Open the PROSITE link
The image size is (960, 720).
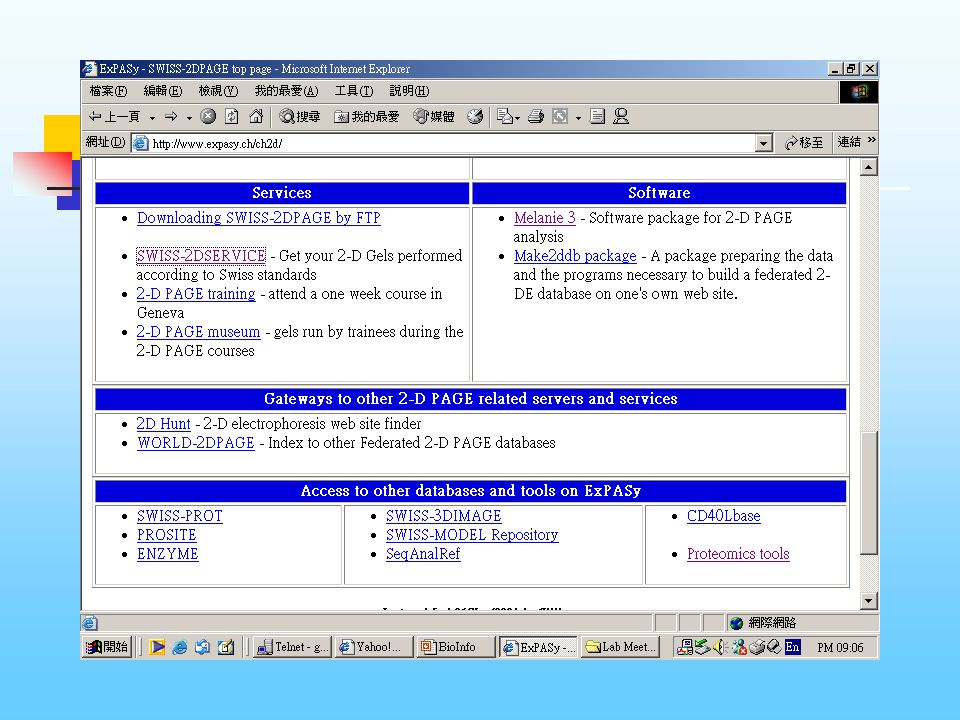167,535
